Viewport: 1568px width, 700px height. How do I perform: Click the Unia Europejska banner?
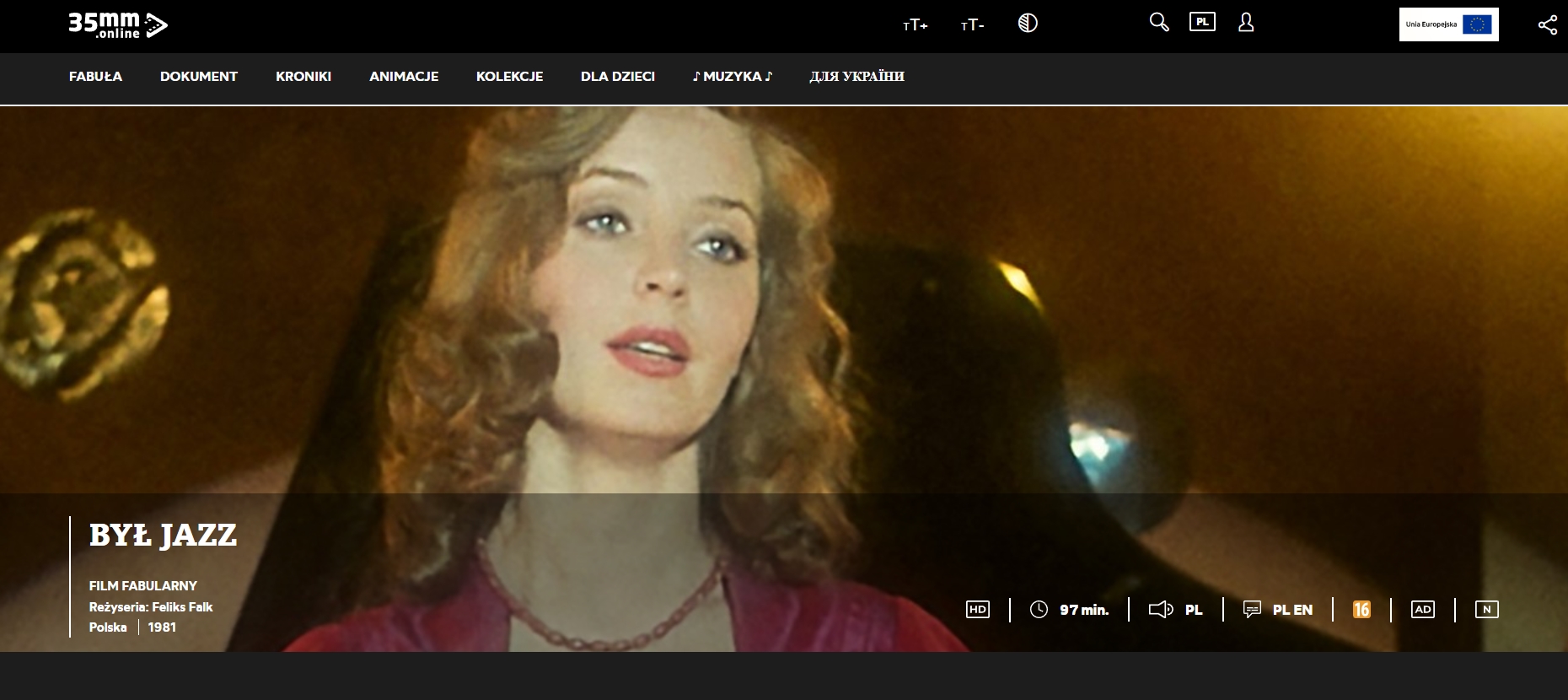1448,24
